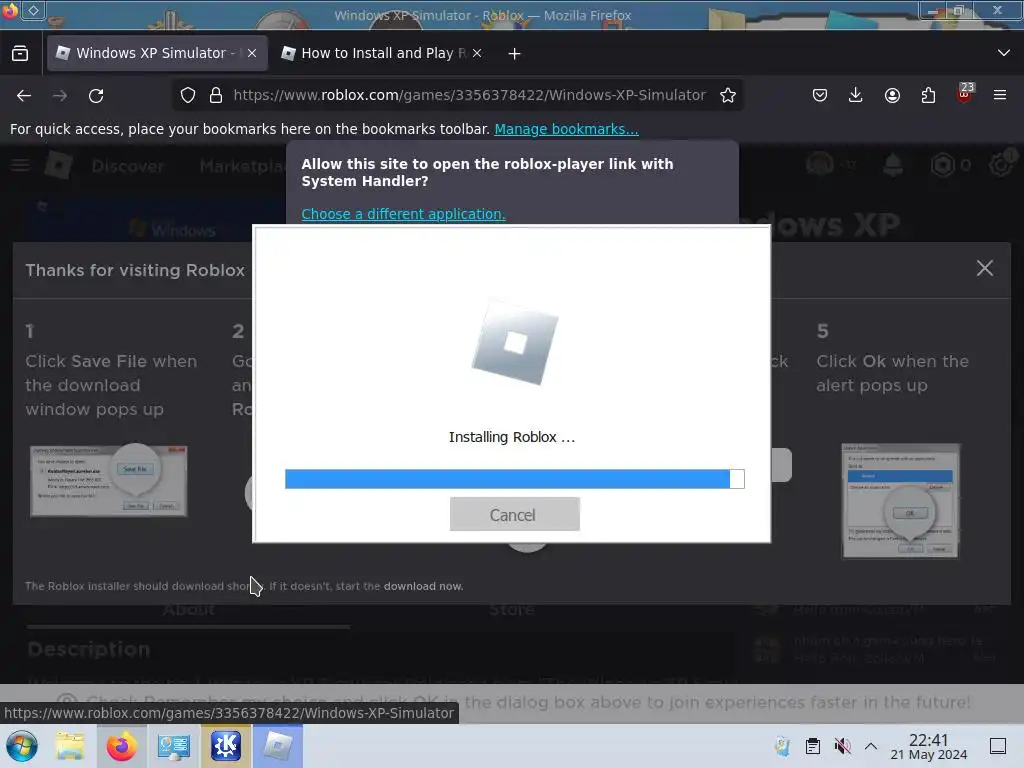Choose a different application link
Image resolution: width=1024 pixels, height=768 pixels.
click(403, 214)
